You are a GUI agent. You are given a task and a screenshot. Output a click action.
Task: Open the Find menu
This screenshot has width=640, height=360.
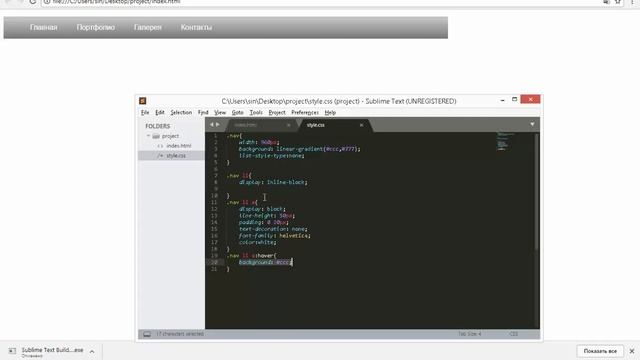point(203,112)
